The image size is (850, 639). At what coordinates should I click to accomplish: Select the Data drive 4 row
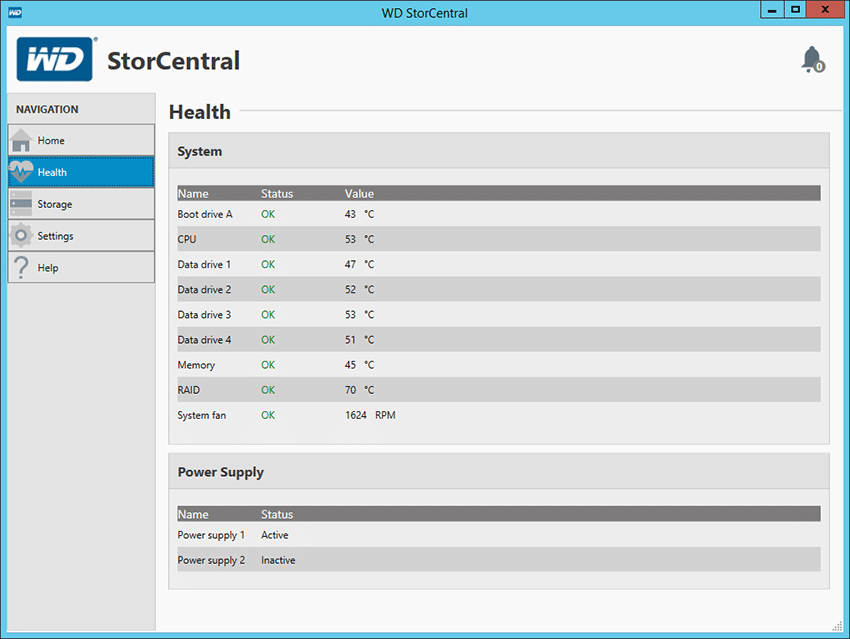point(499,340)
